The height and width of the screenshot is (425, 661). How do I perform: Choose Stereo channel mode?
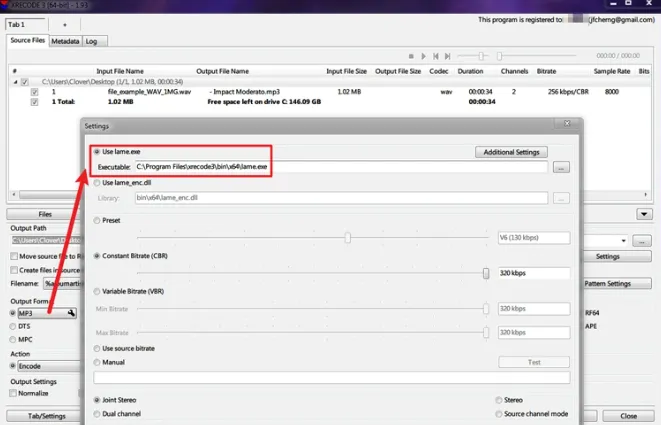(499, 400)
